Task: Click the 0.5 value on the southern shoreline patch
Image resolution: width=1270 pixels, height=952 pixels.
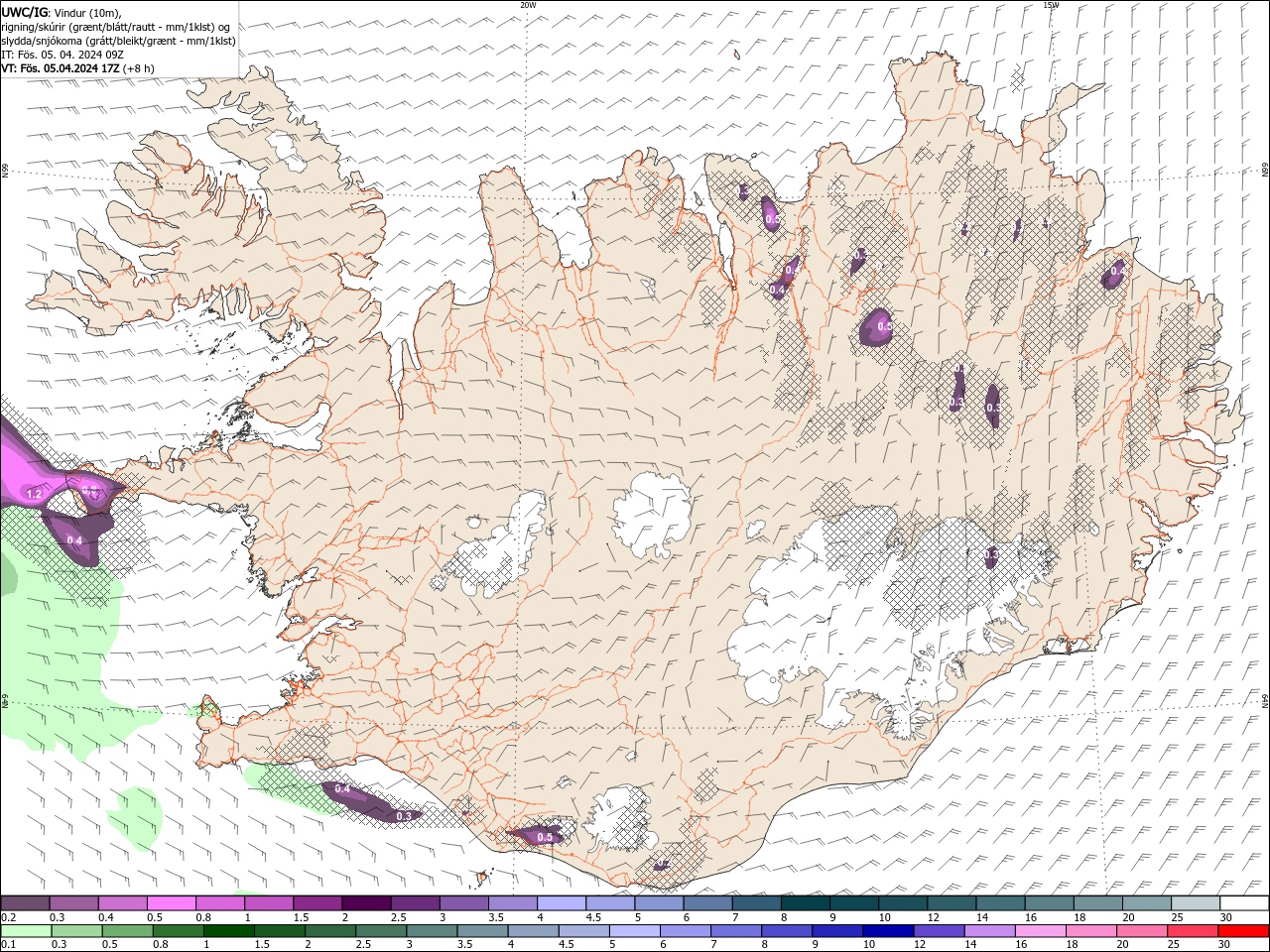Action: (545, 837)
